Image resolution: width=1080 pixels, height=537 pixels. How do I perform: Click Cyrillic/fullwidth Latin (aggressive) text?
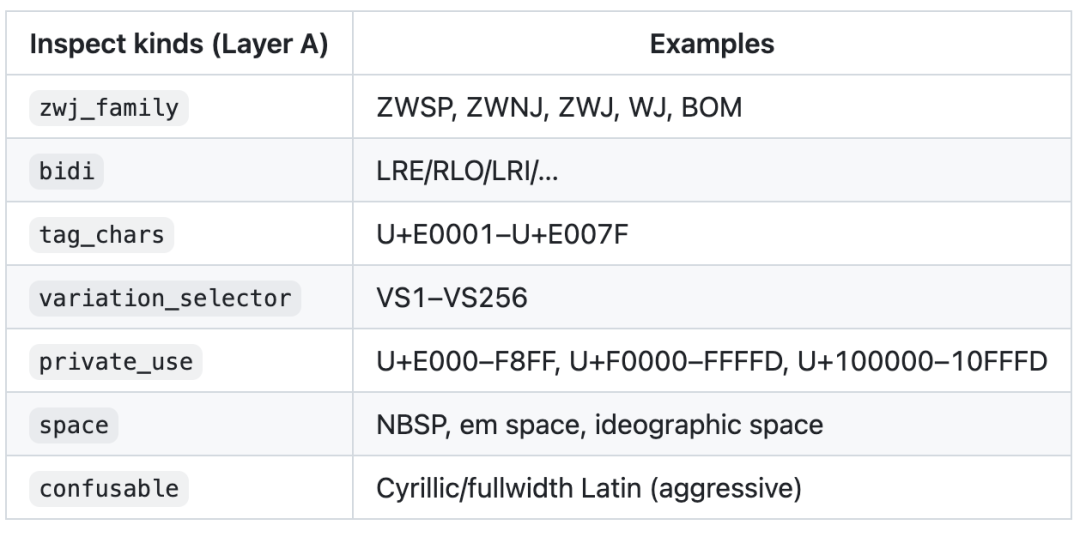(x=589, y=488)
